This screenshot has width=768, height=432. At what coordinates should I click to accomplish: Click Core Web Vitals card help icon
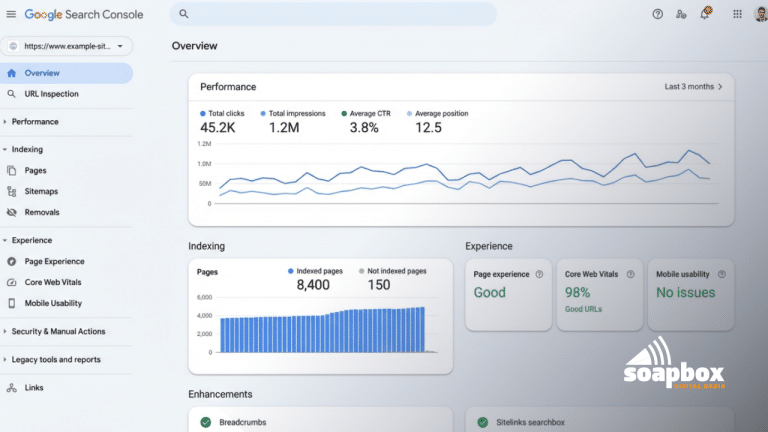tap(630, 274)
